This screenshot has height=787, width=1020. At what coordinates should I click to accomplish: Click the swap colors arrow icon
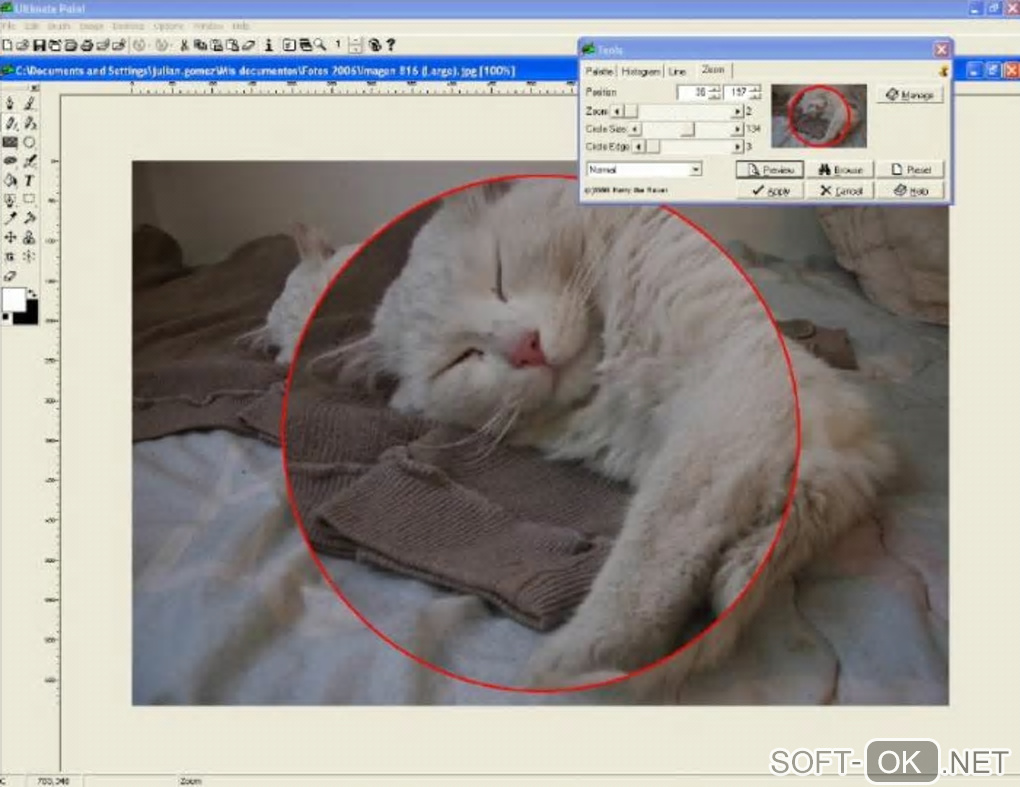tap(33, 293)
